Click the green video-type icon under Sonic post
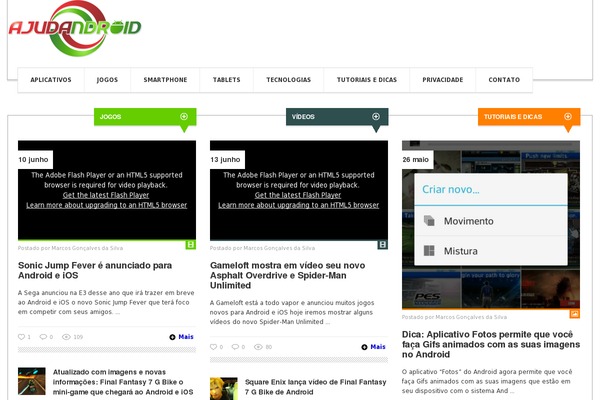This screenshot has width=600, height=400. click(x=191, y=245)
